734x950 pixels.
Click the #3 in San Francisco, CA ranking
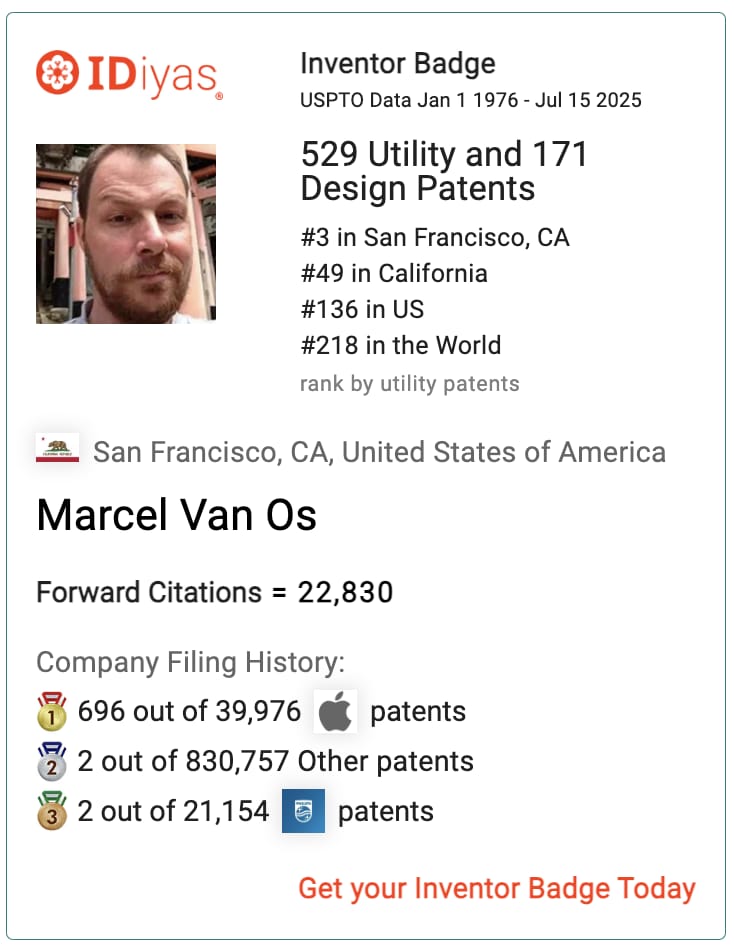pos(435,238)
